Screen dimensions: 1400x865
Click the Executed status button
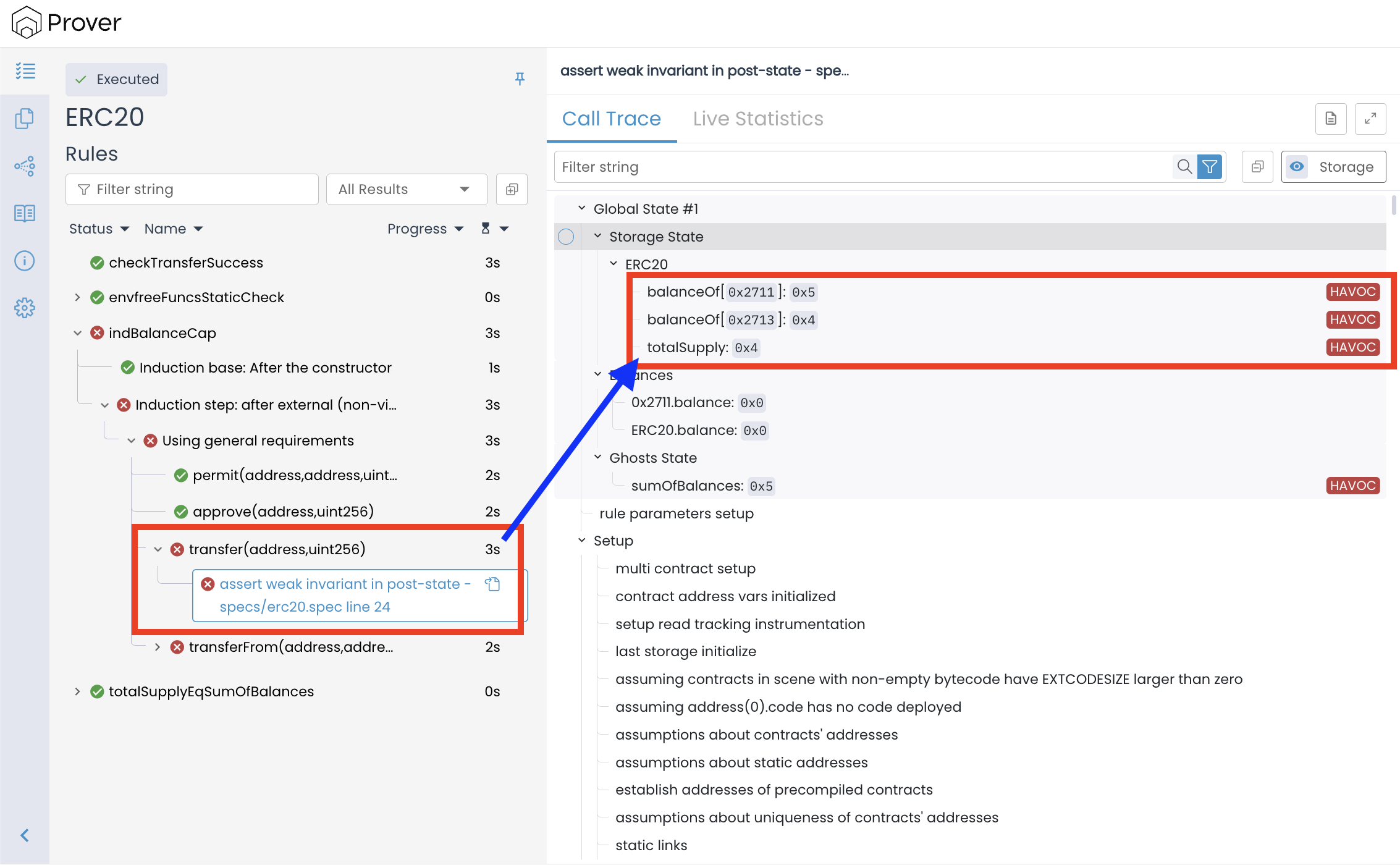117,79
